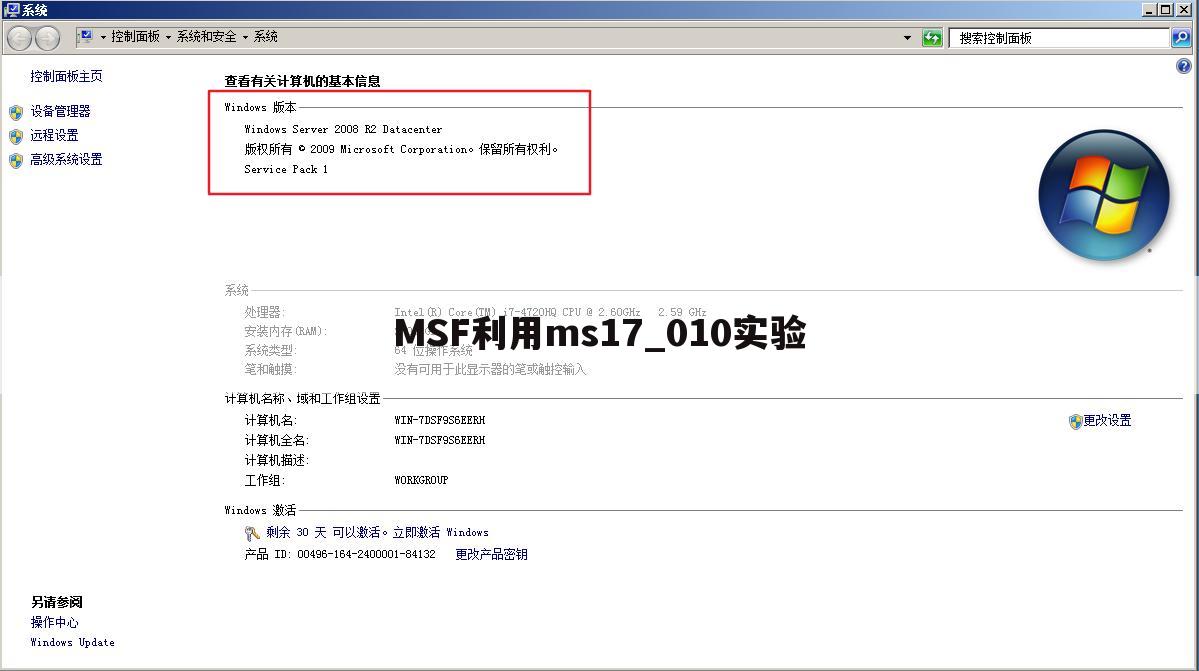Screen dimensions: 1199x671
Task: Close the 系统 window
Action: coord(1184,10)
